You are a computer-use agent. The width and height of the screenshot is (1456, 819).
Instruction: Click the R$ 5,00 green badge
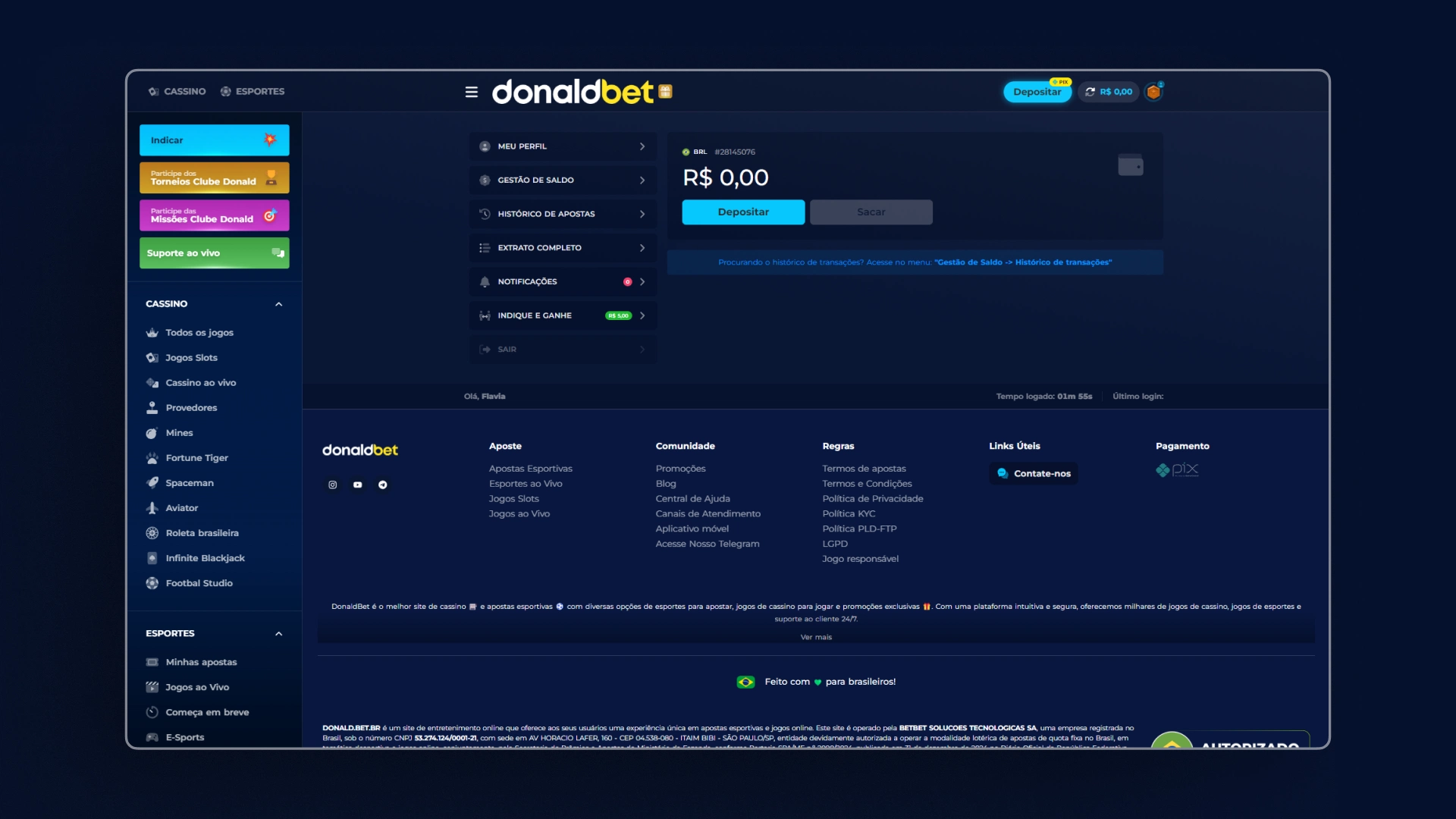(618, 315)
